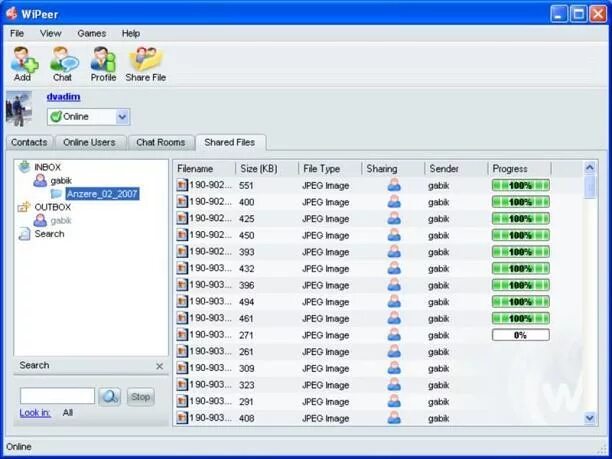Switch to the Online Users tab
Viewport: 612px width, 459px height.
click(89, 142)
